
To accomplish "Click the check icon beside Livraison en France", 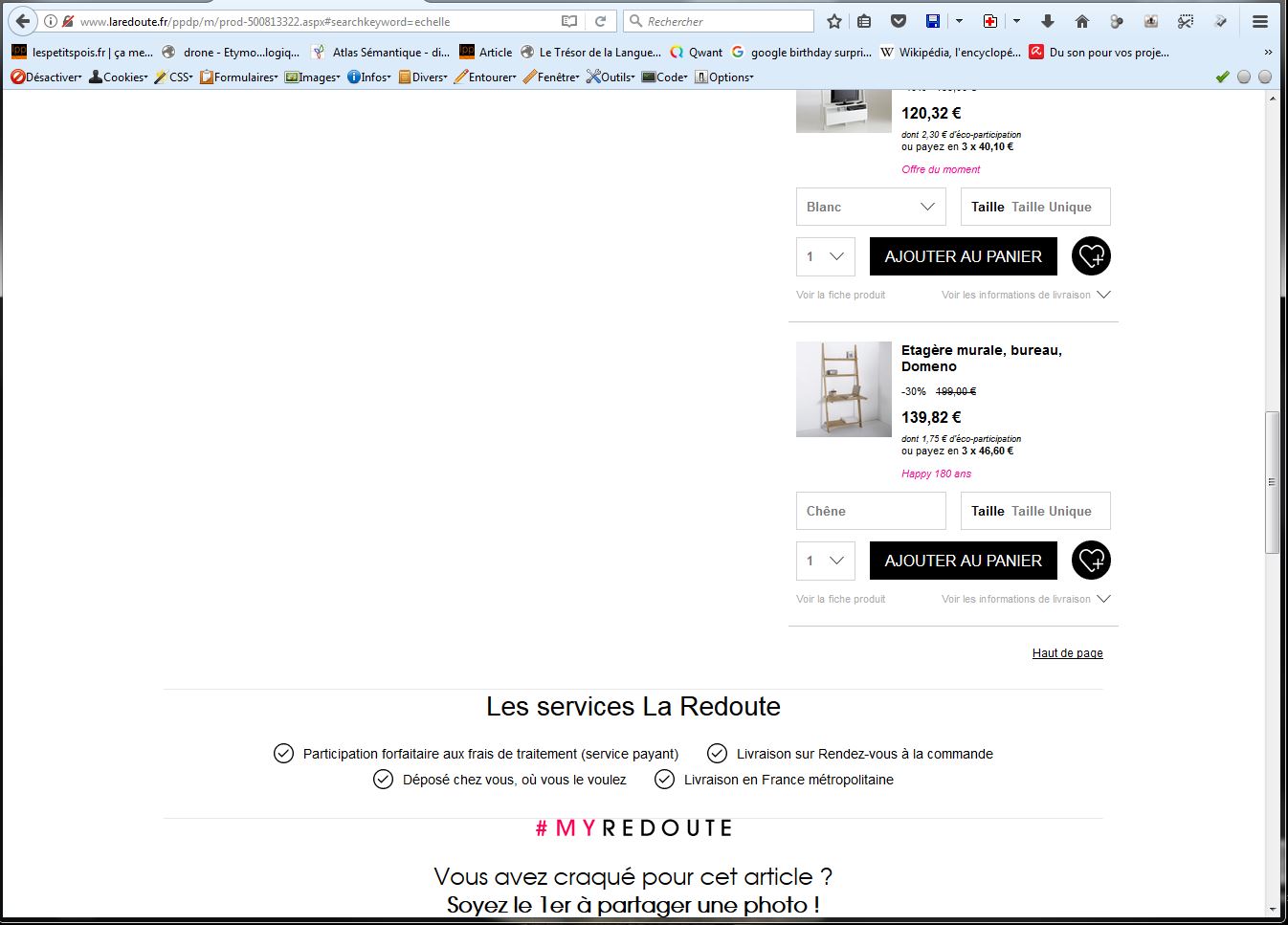I will pos(664,779).
